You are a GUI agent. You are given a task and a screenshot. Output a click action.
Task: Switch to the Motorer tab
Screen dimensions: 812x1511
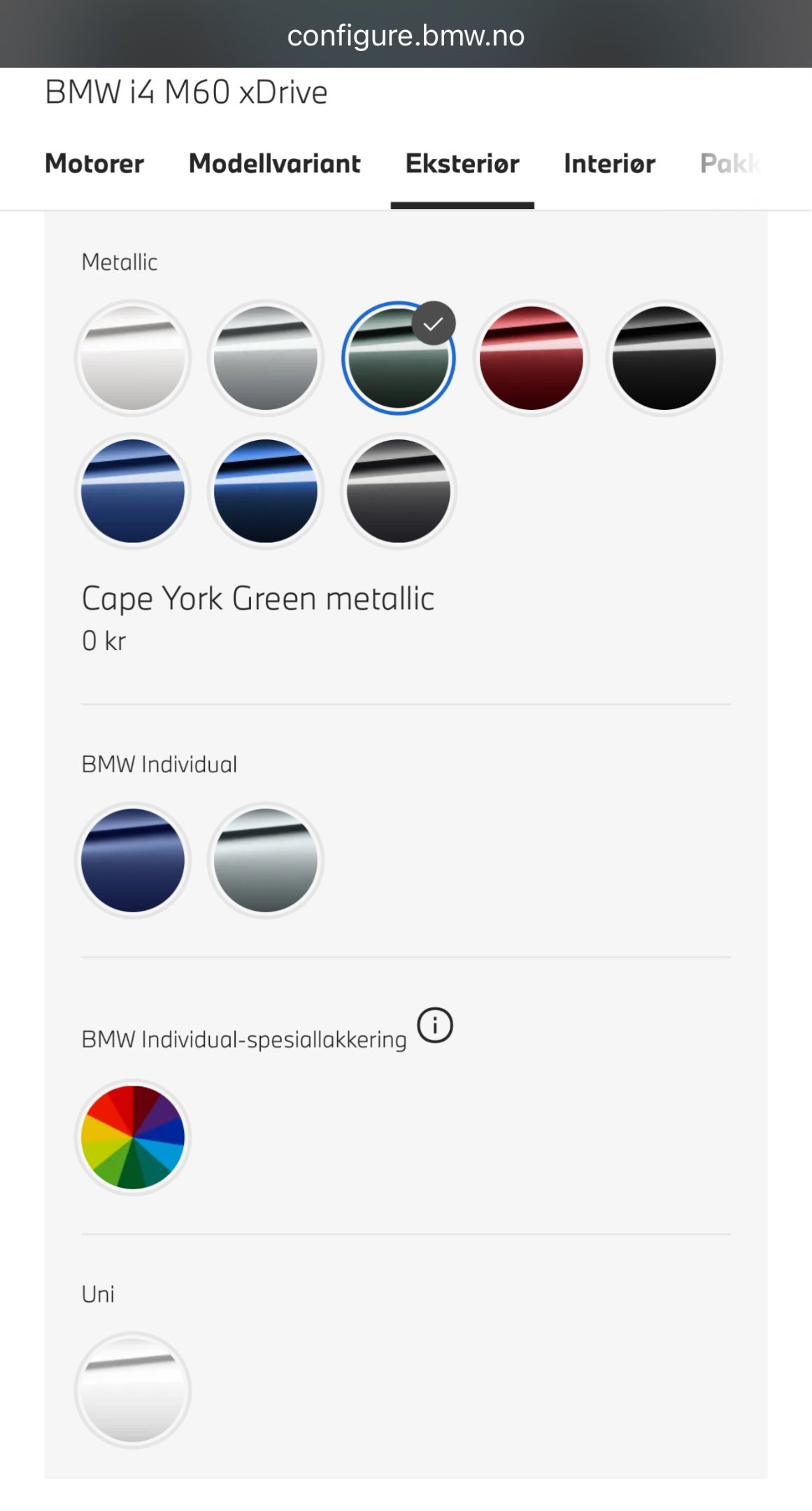click(94, 164)
